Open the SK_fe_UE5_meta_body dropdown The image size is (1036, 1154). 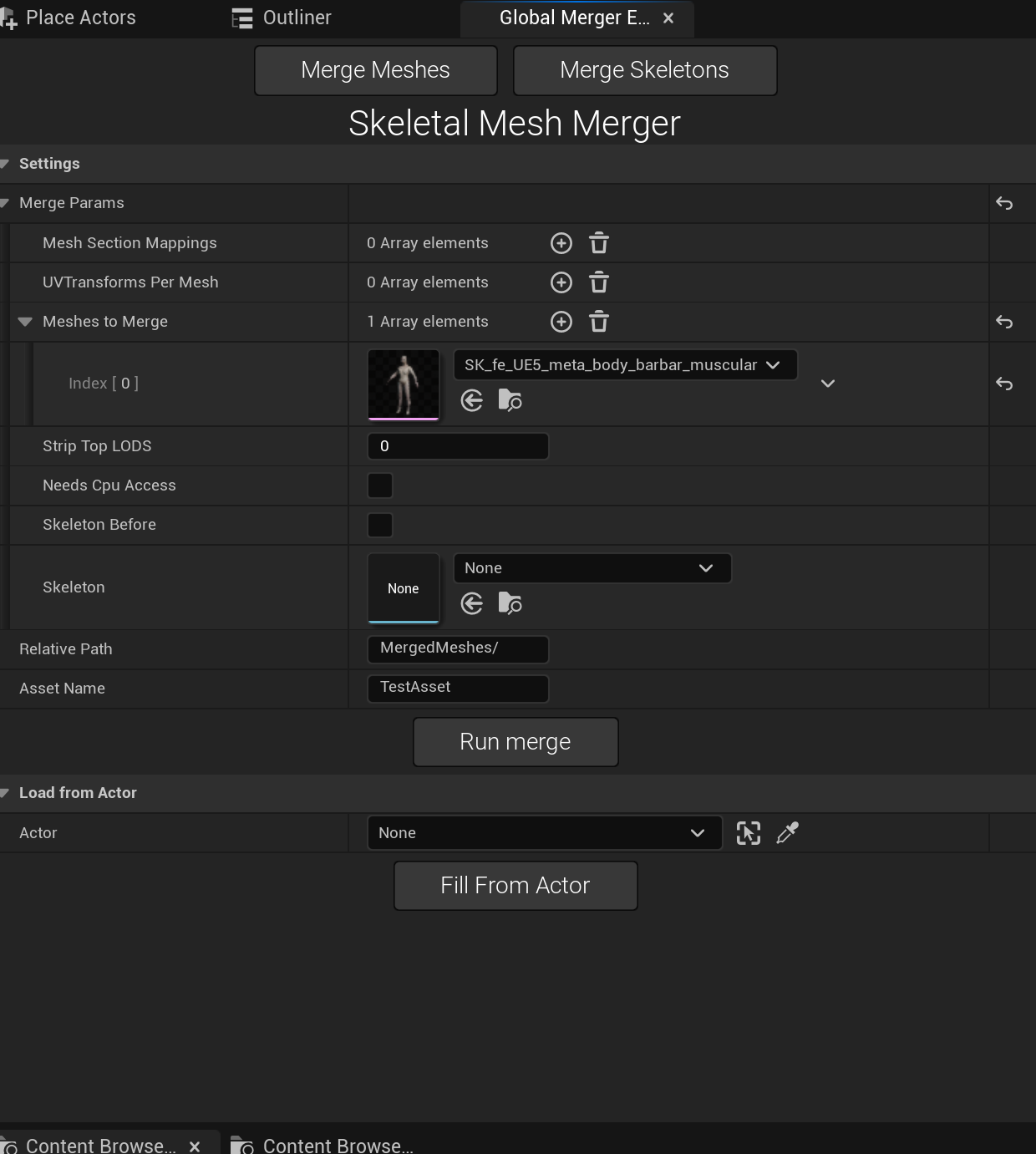[625, 364]
